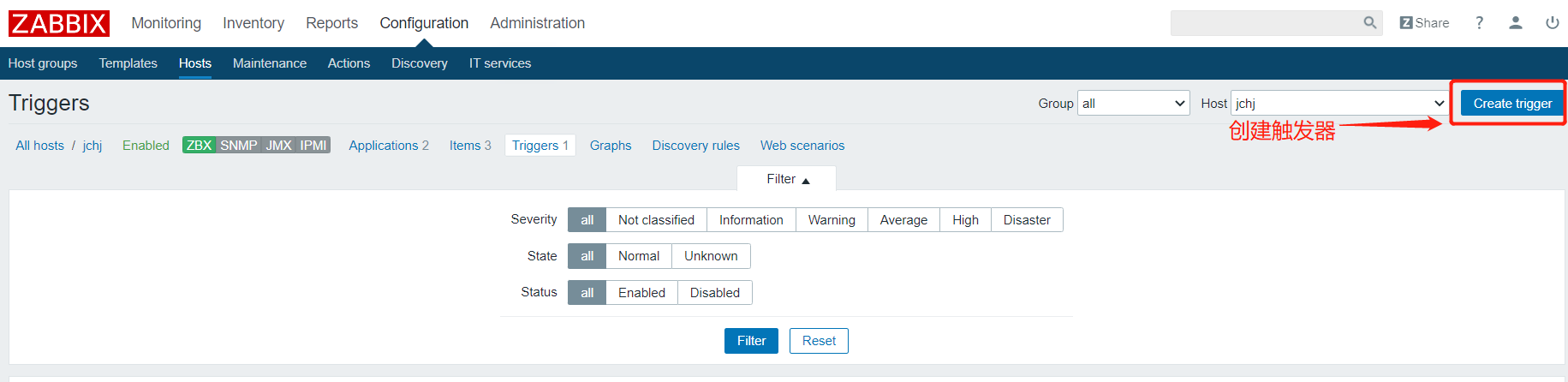The width and height of the screenshot is (1568, 382).
Task: Open the Share link
Action: tap(1424, 23)
